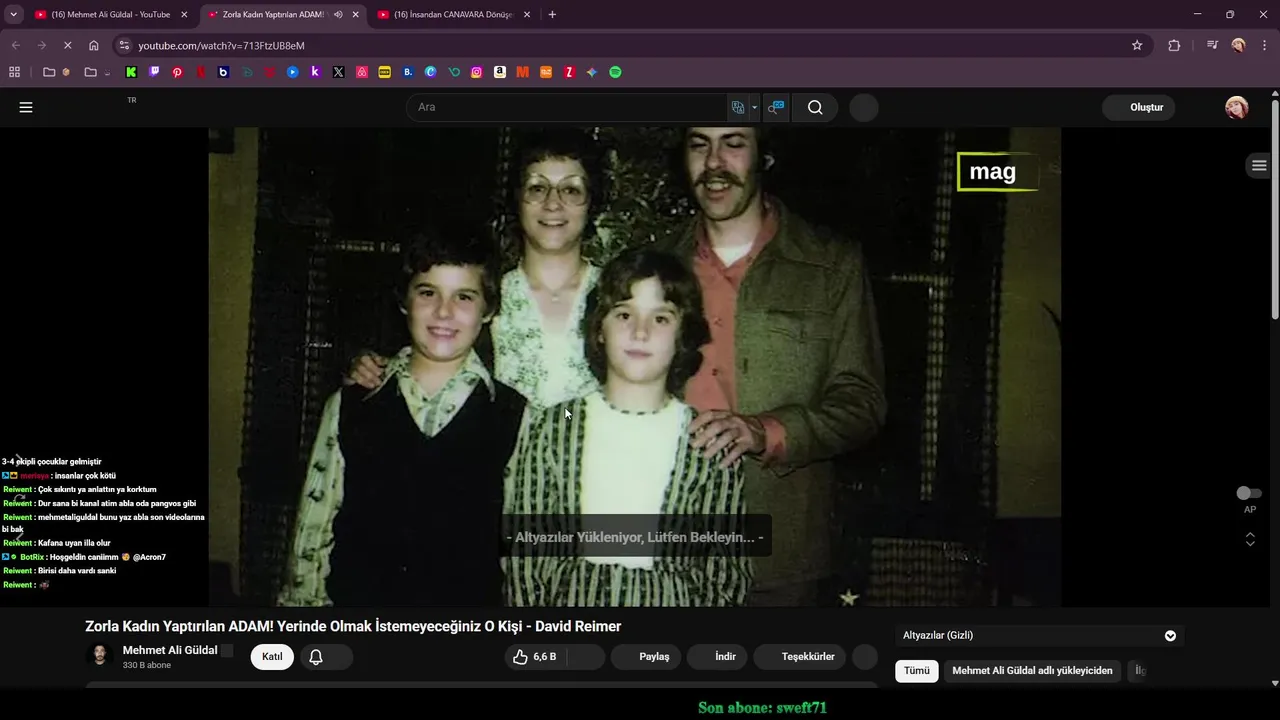1280x720 pixels.
Task: Open the YouTube account avatar menu
Action: 1237,107
